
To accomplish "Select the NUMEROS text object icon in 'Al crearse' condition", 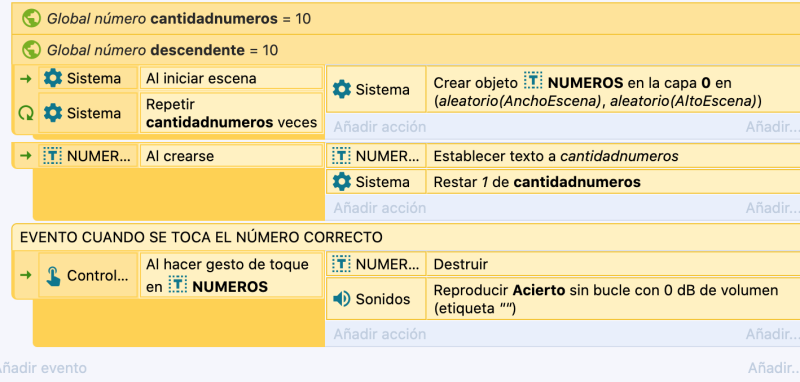I will [x=53, y=156].
